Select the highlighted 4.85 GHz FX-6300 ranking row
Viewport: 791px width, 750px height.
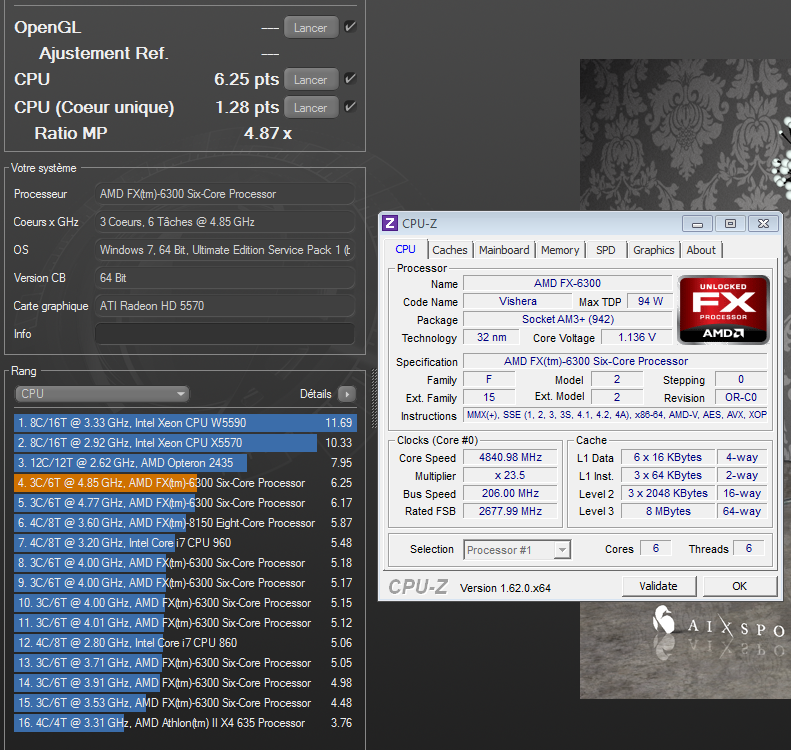185,483
